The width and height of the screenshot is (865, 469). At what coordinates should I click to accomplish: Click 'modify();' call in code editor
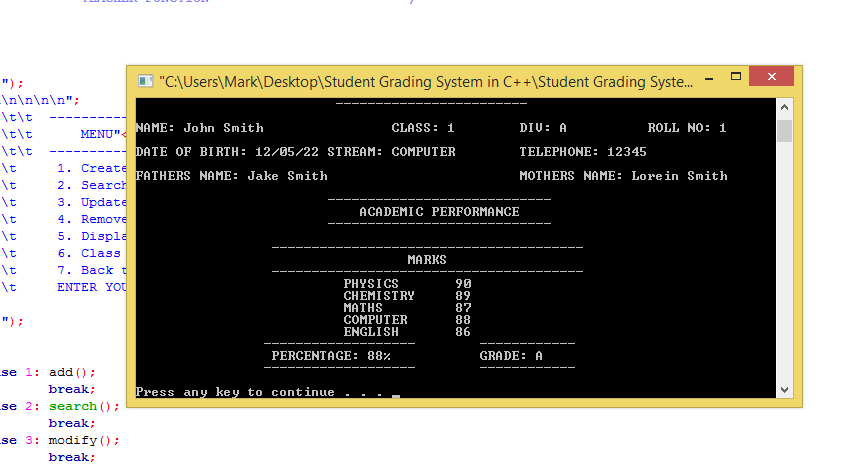[84, 440]
